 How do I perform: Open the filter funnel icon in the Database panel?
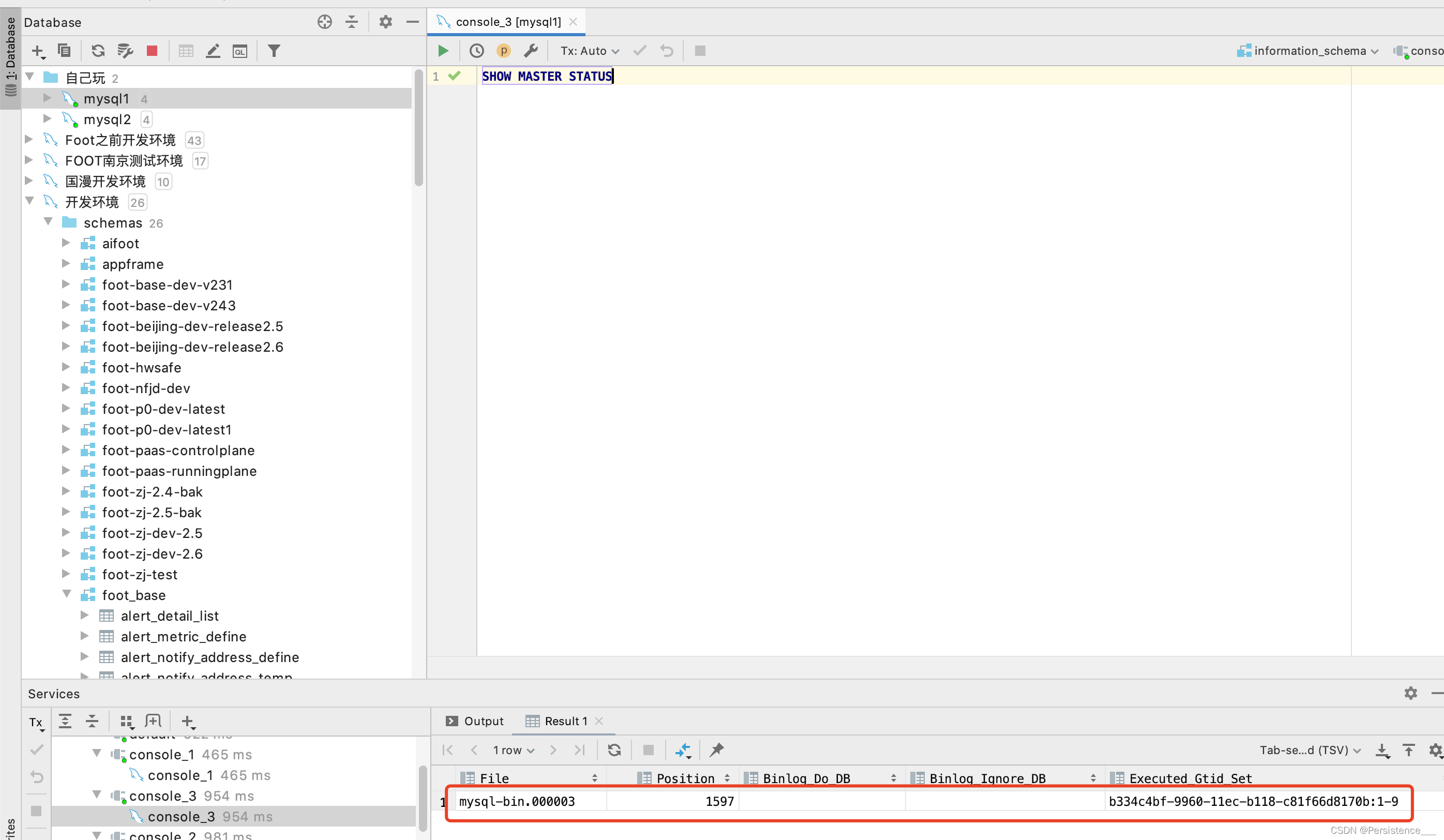coord(274,51)
